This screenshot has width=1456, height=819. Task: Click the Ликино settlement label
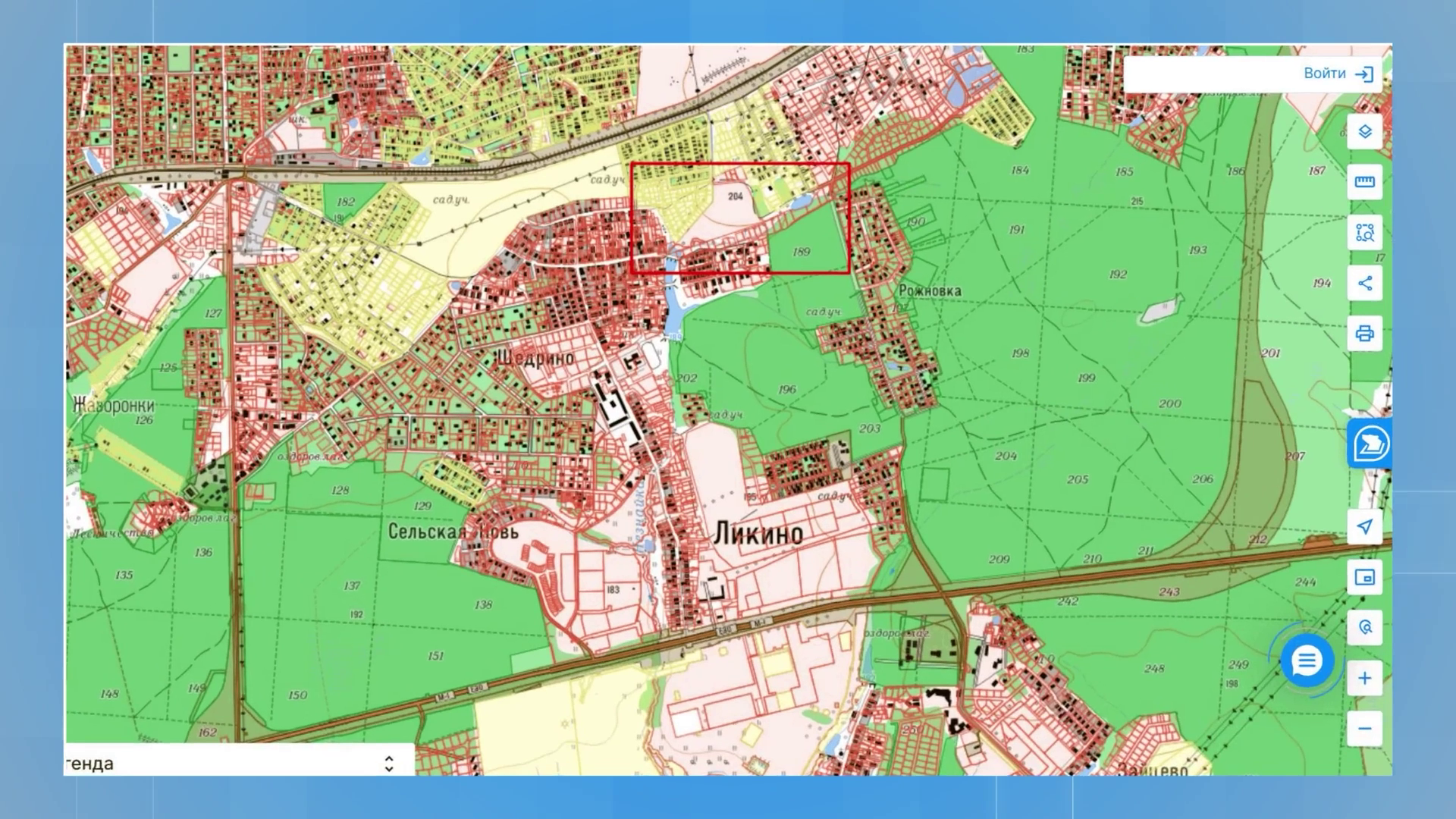tap(758, 534)
